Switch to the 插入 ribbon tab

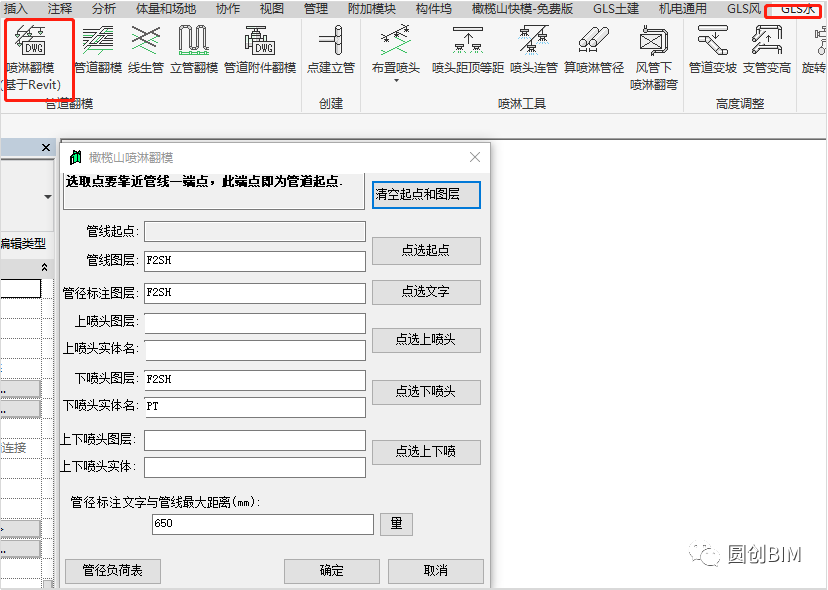point(15,8)
